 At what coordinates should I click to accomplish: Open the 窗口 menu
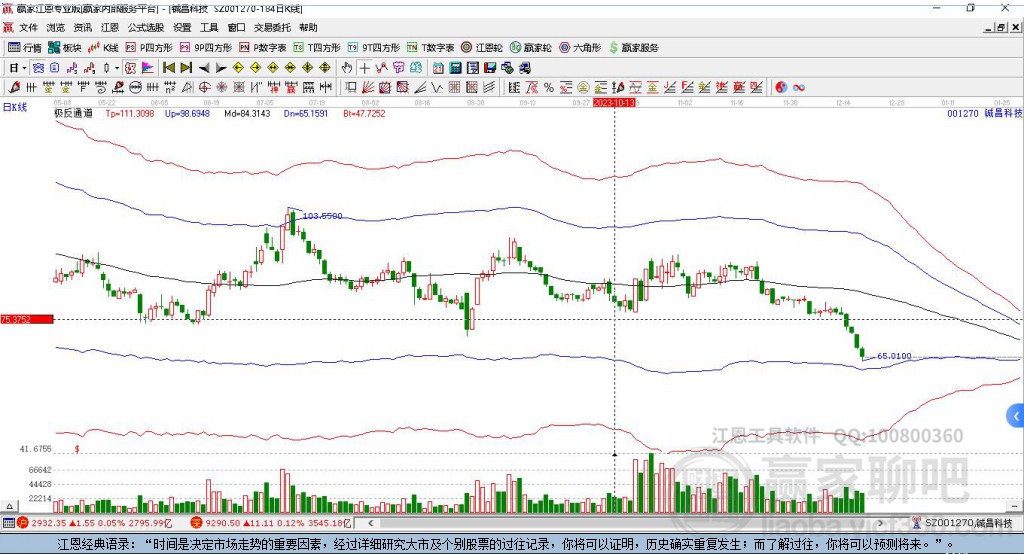click(x=236, y=27)
